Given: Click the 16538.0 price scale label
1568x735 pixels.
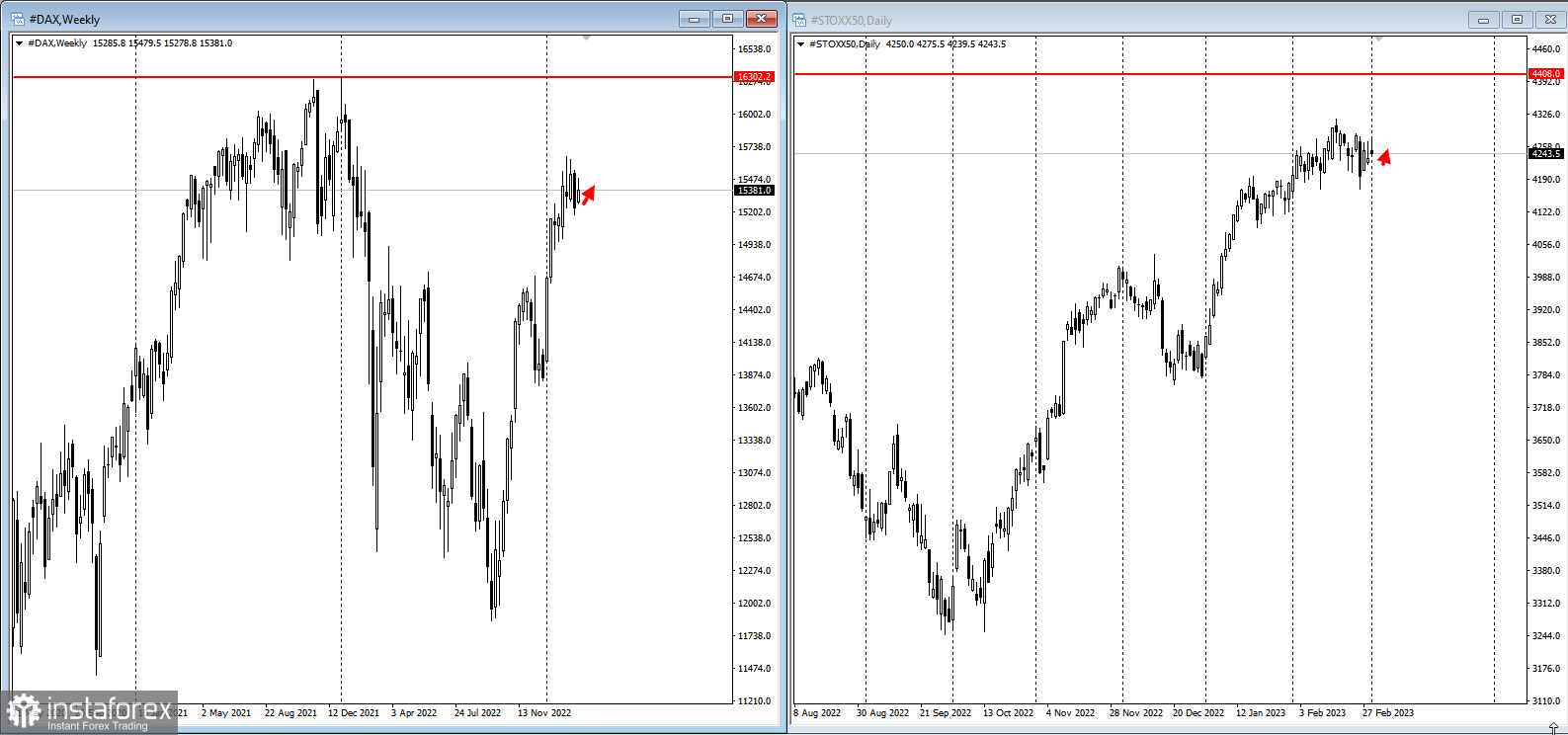Looking at the screenshot, I should pos(754,49).
